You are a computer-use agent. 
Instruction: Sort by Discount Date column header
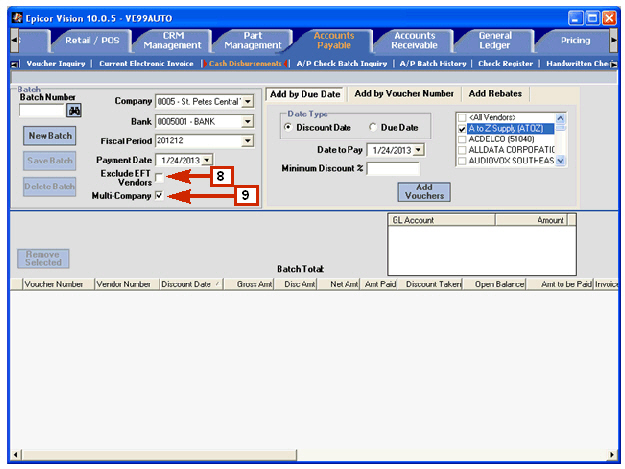click(190, 284)
